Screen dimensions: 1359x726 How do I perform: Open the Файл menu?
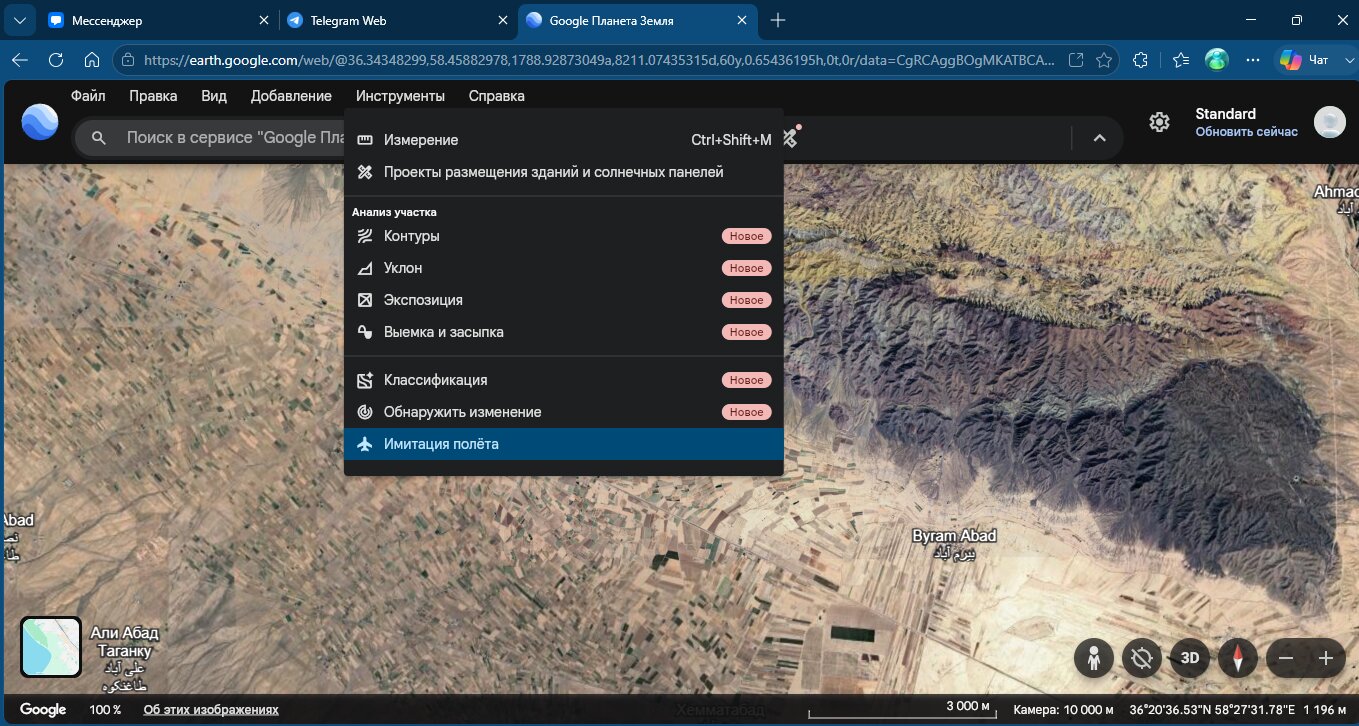(88, 96)
